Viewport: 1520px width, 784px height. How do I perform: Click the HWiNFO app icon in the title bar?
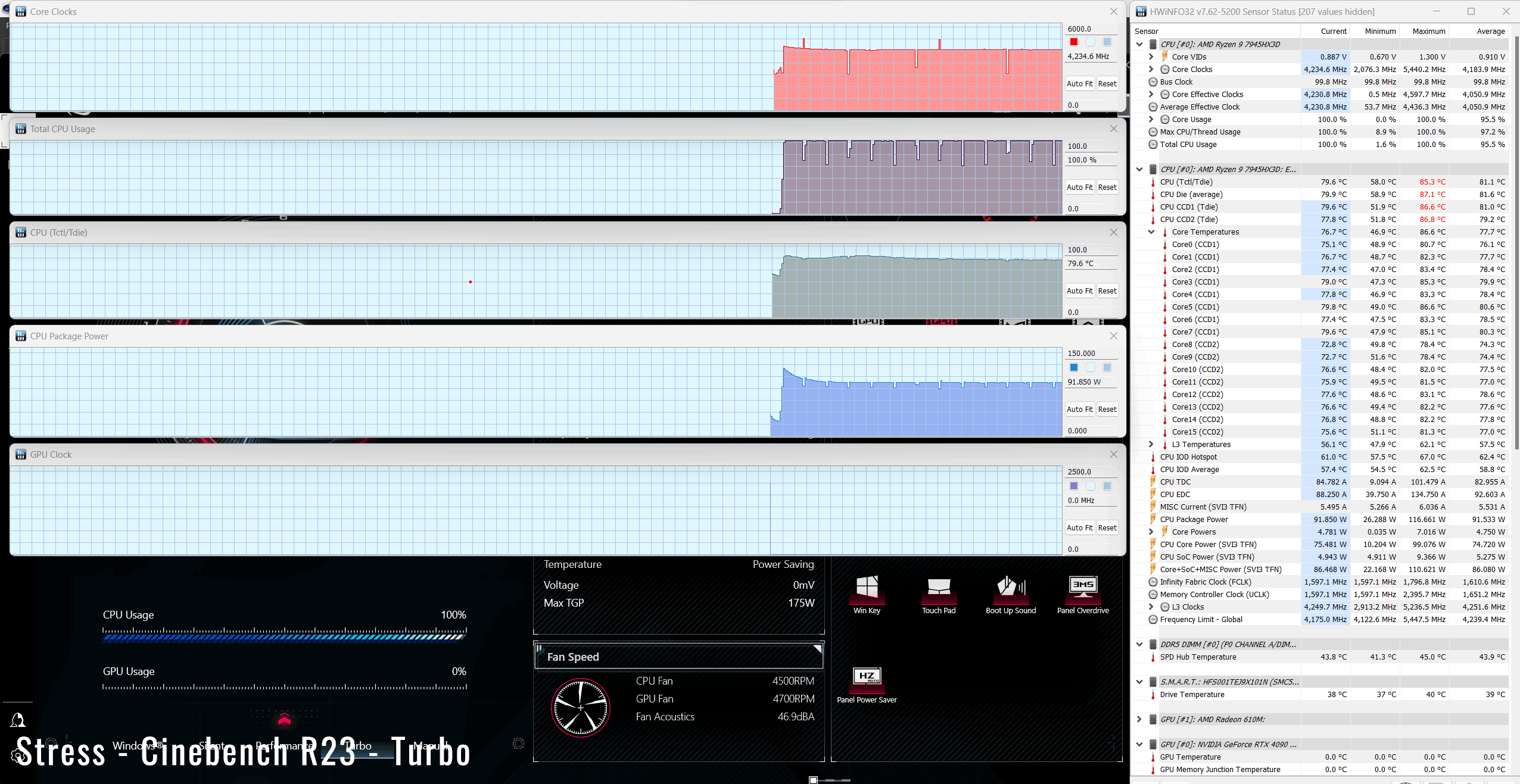coord(1141,11)
